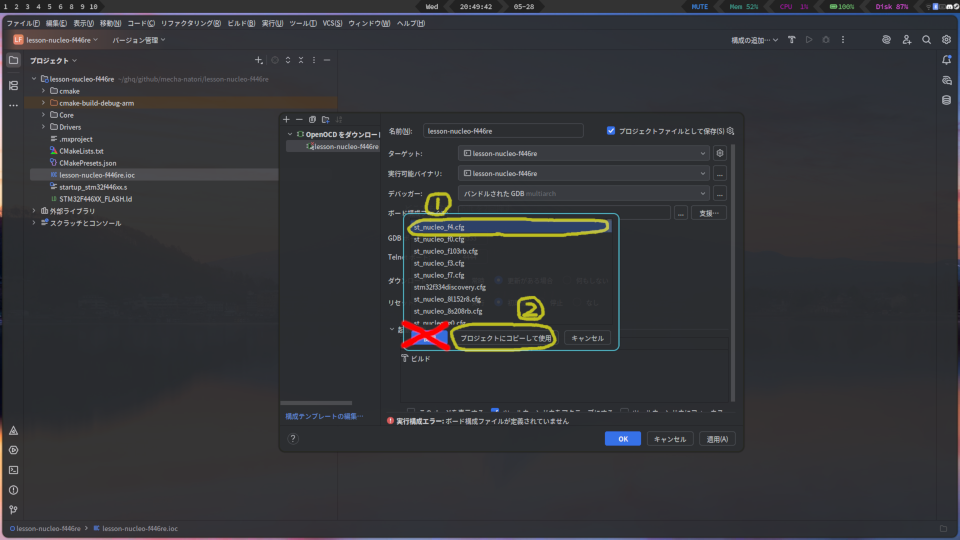960x540 pixels.
Task: Expand the Core folder
Action: pyautogui.click(x=43, y=114)
